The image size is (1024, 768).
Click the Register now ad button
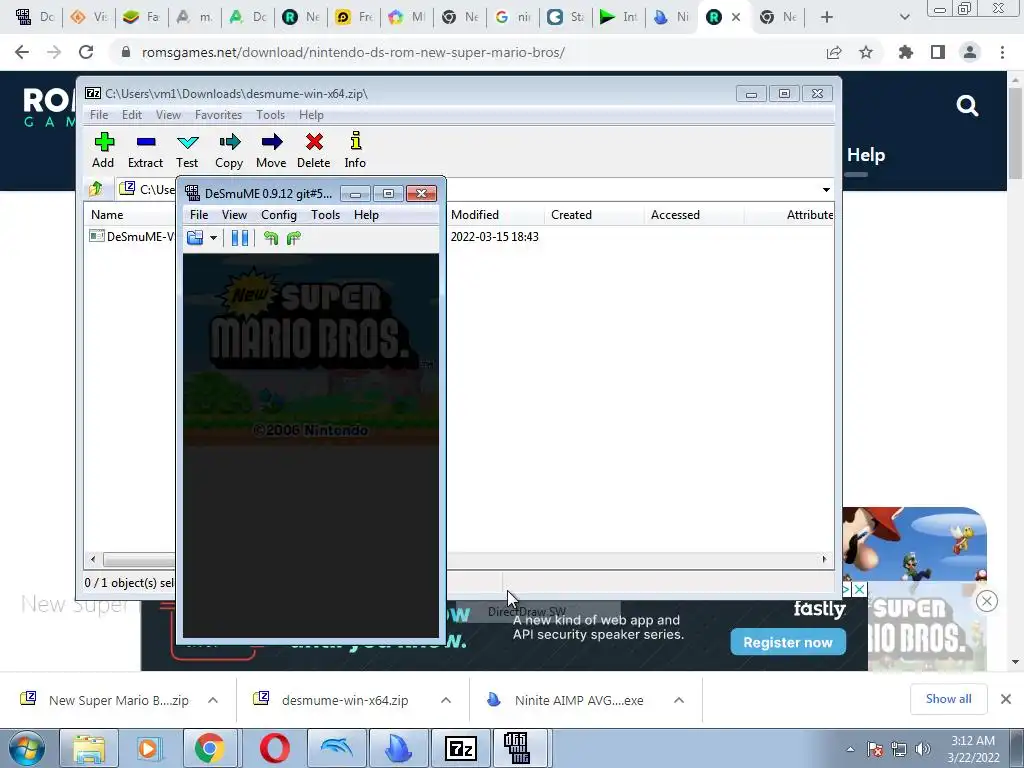tap(788, 642)
